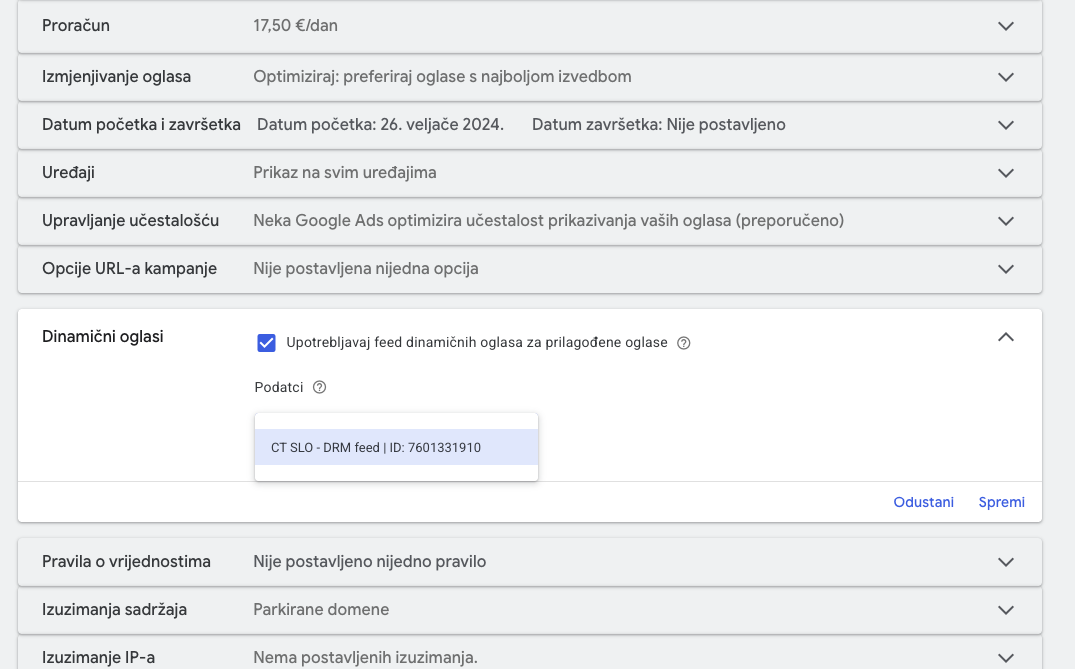Expand Opcije URL-a kampanje chevron

coord(1006,269)
